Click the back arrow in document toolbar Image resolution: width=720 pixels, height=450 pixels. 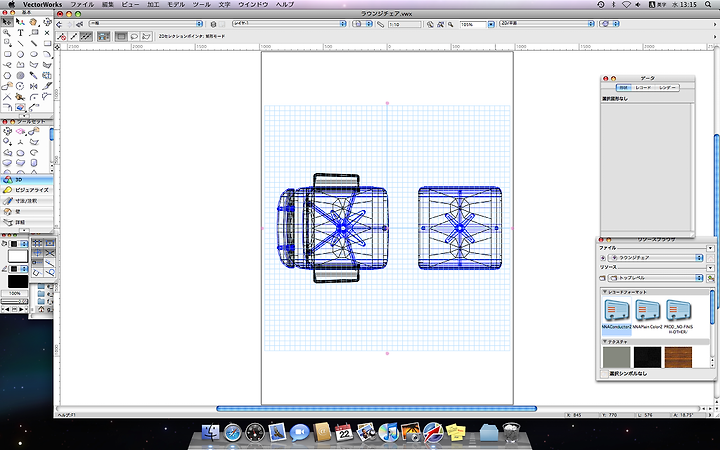point(59,24)
